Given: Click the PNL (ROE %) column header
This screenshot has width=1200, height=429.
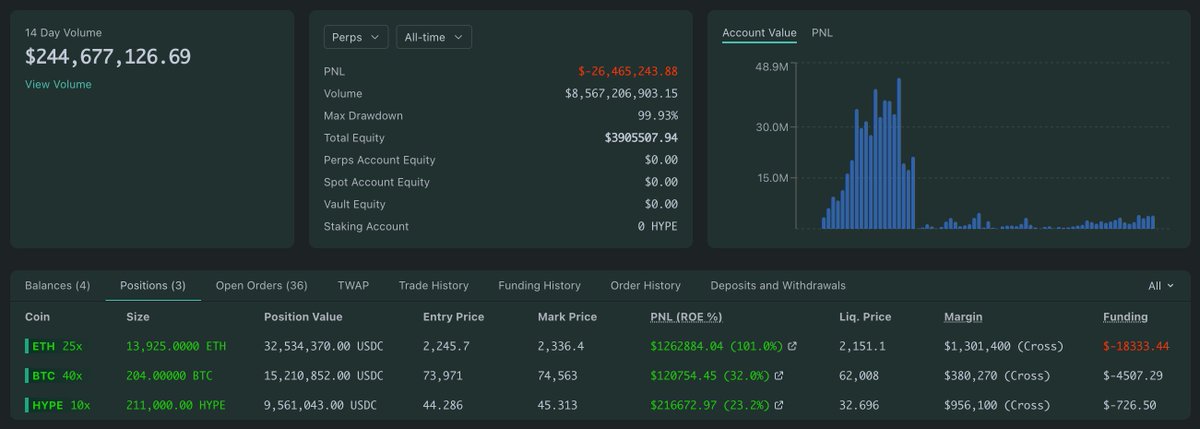Looking at the screenshot, I should [x=686, y=317].
